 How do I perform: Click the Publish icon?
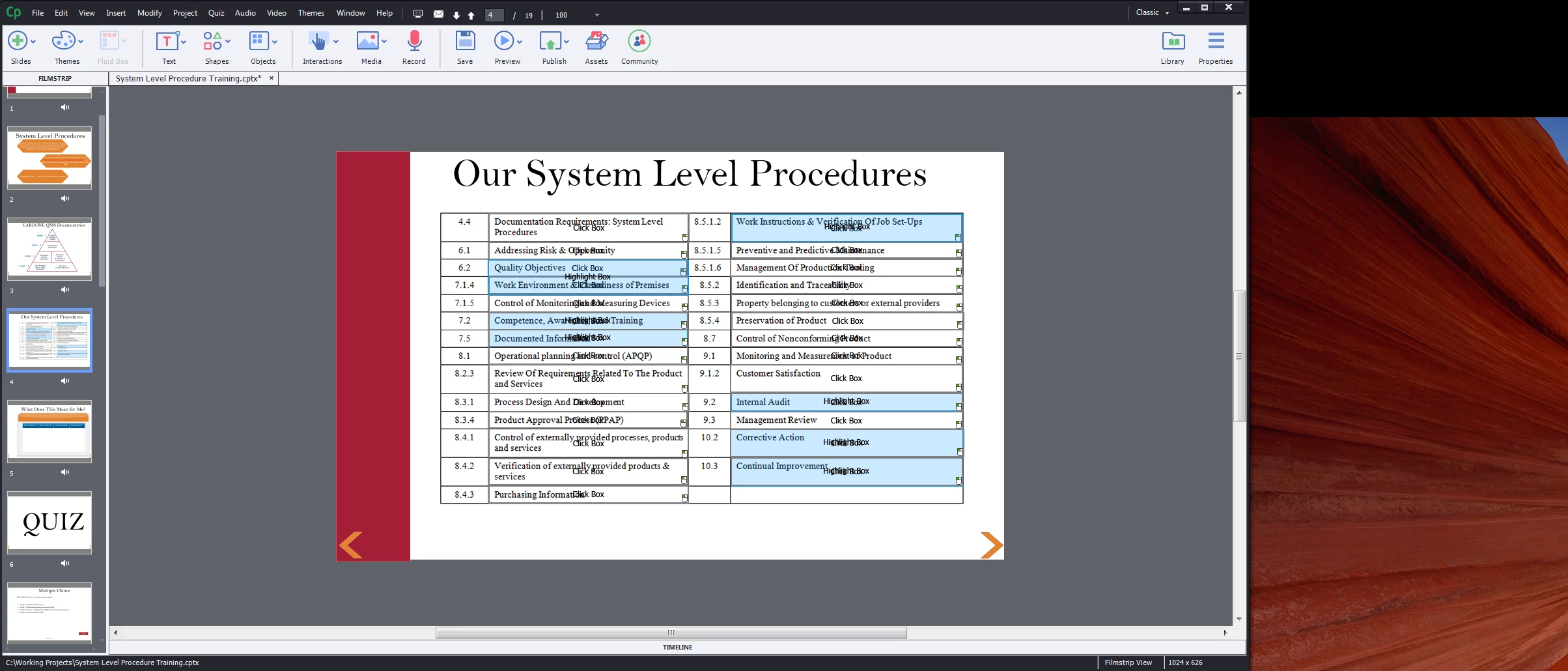[x=551, y=41]
